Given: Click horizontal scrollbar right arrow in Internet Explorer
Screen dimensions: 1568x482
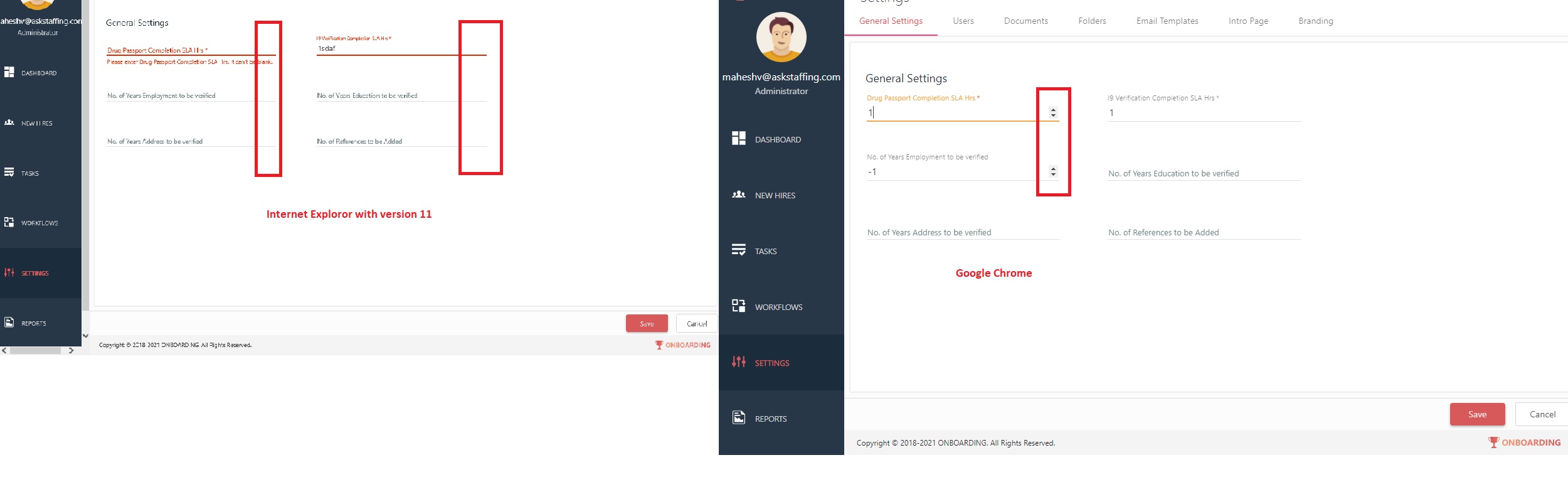Looking at the screenshot, I should (71, 350).
